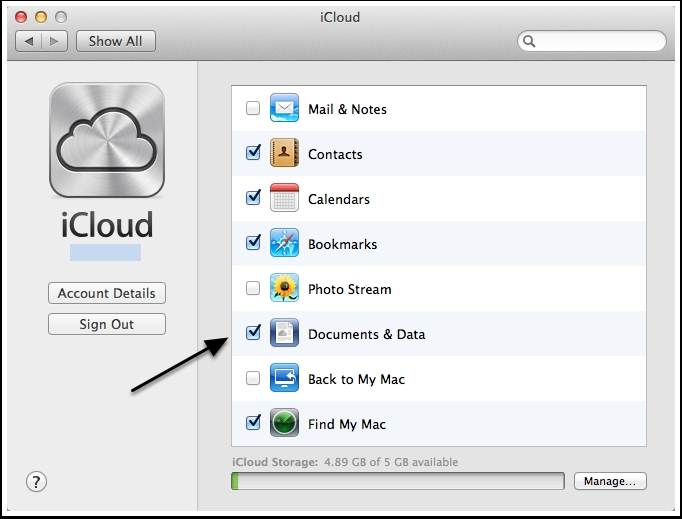Click the '4.89 GB of 5 GB available' text
This screenshot has width=682, height=519.
[391, 462]
